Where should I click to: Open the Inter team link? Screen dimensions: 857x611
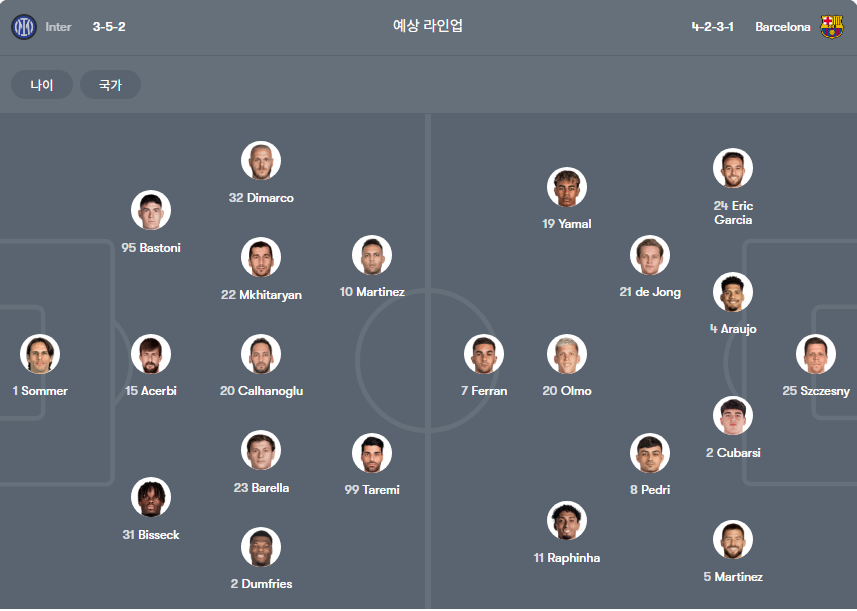58,27
